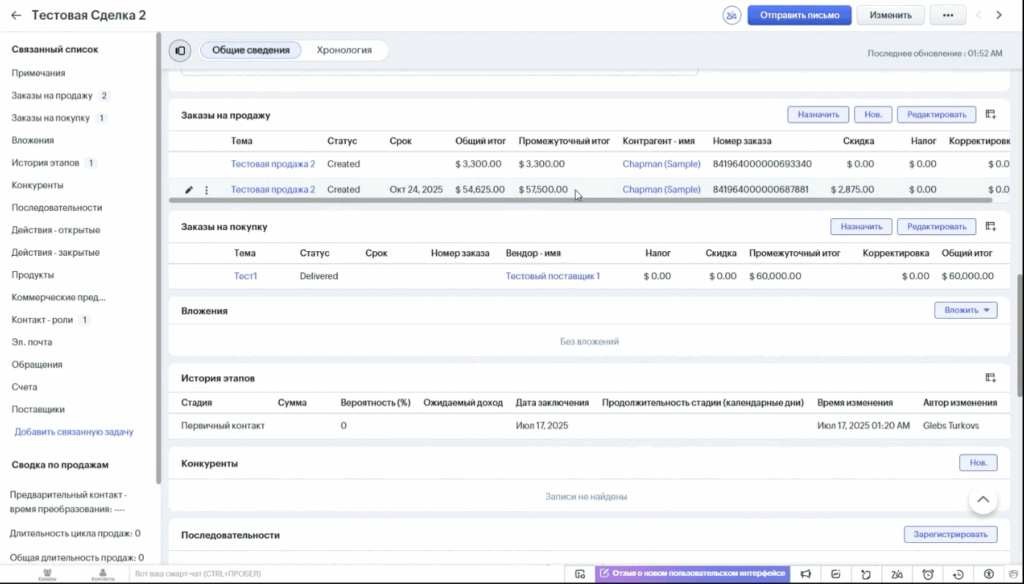This screenshot has width=1024, height=584.
Task: Click the pencil edit icon in the sales order row
Action: pos(189,190)
